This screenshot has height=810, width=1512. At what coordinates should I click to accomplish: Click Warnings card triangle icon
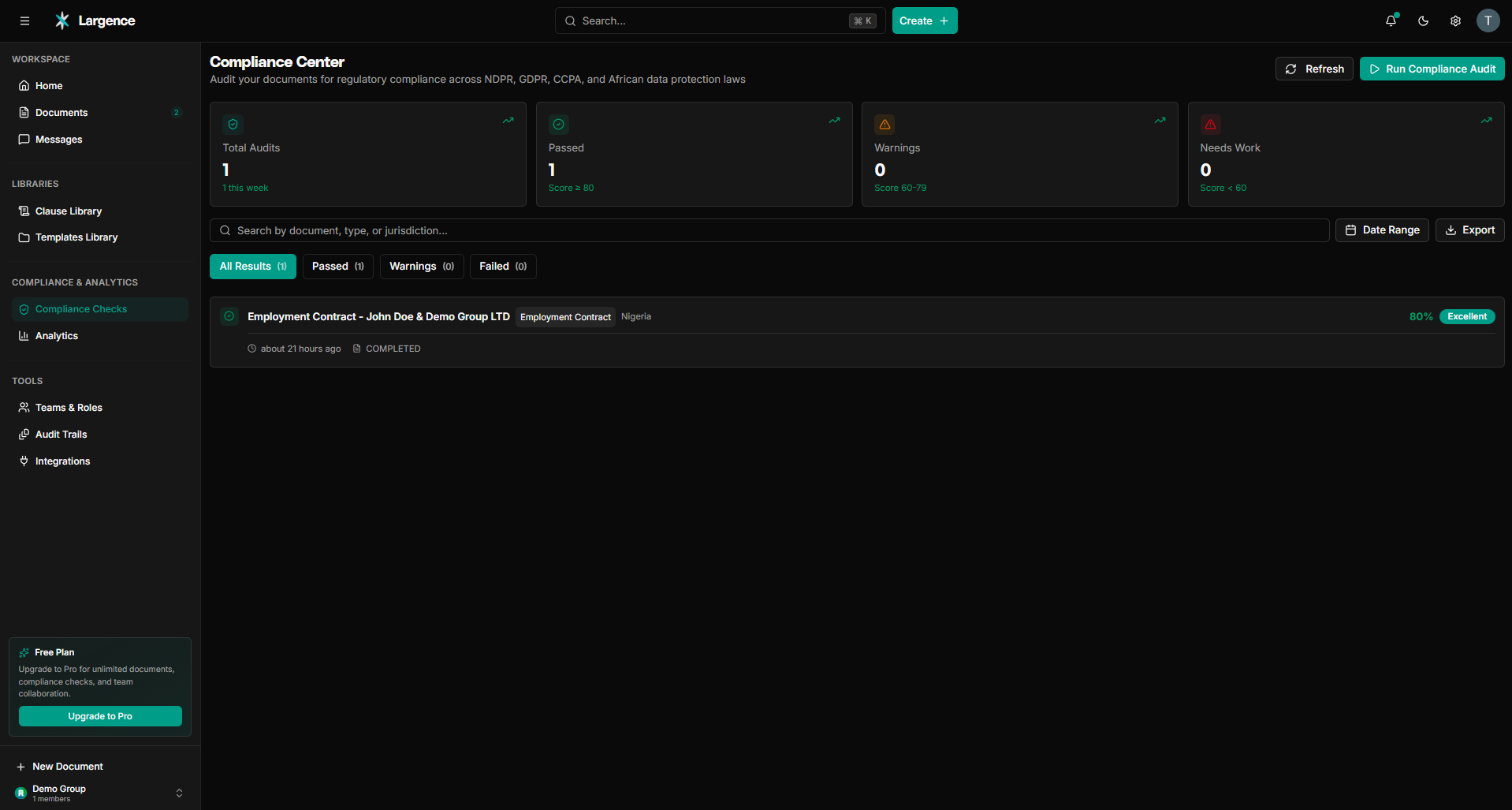[x=884, y=125]
